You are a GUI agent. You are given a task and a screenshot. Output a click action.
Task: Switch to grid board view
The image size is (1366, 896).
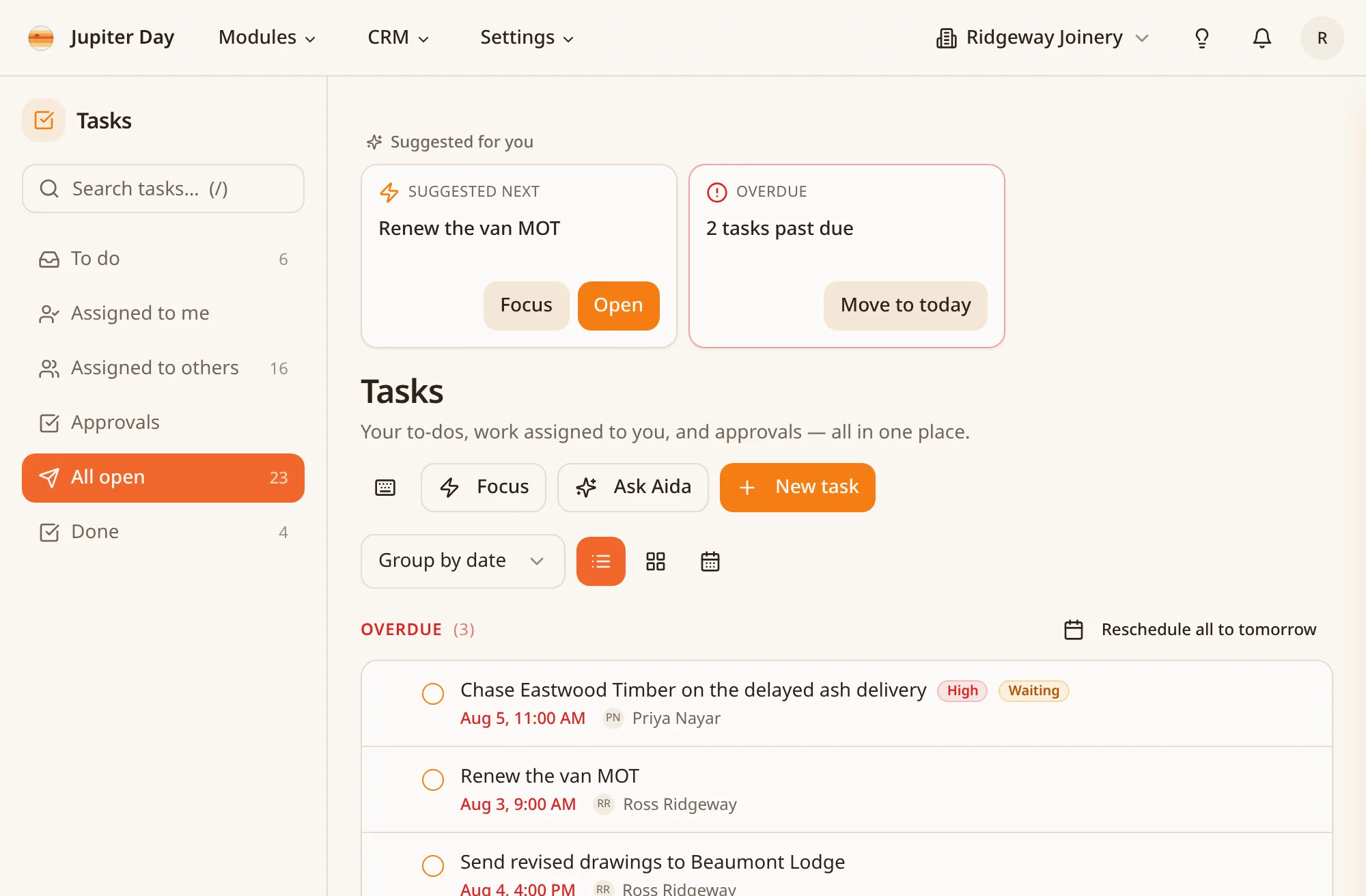[x=656, y=561]
